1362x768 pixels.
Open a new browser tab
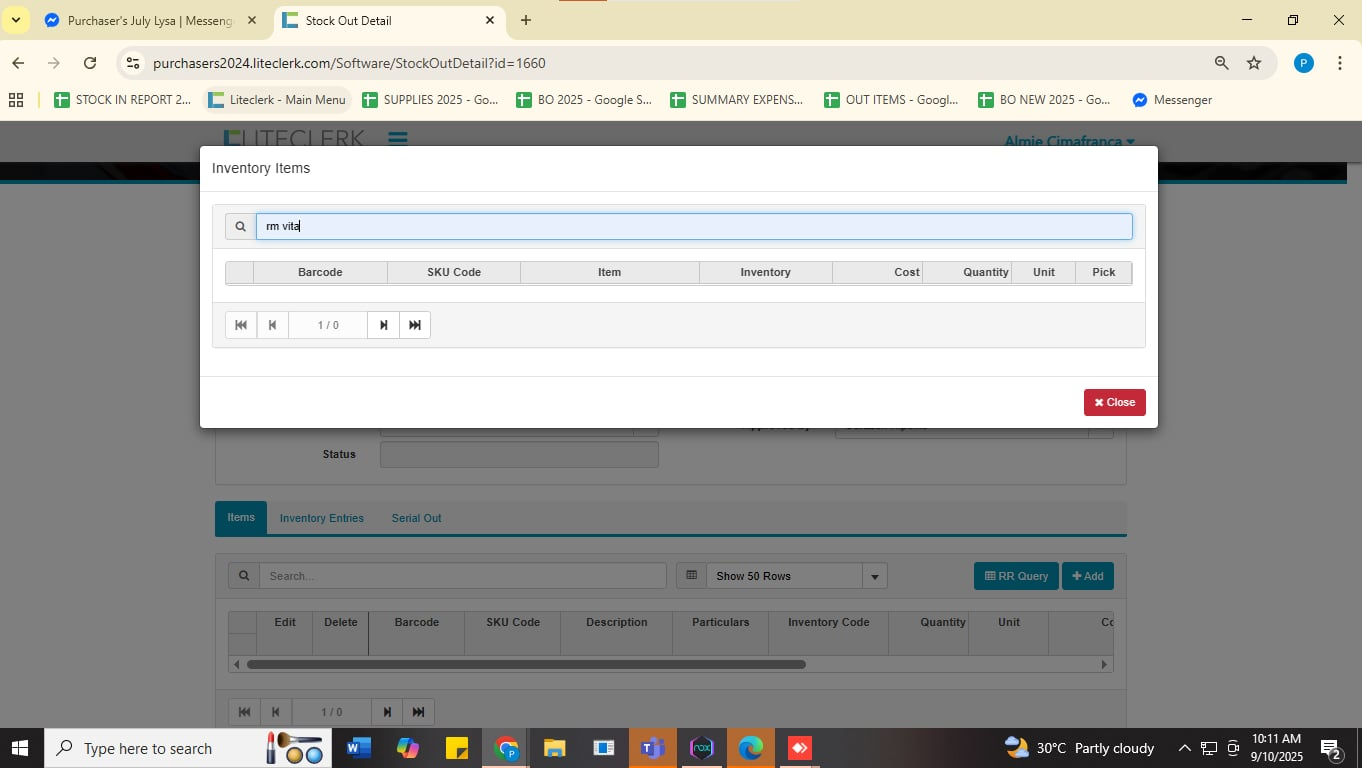coord(526,20)
